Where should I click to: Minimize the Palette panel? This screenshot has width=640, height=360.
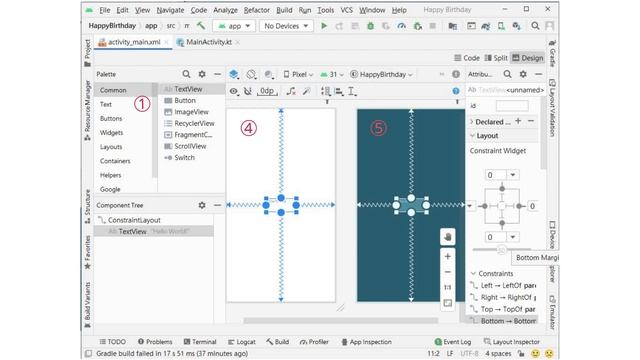click(x=218, y=74)
